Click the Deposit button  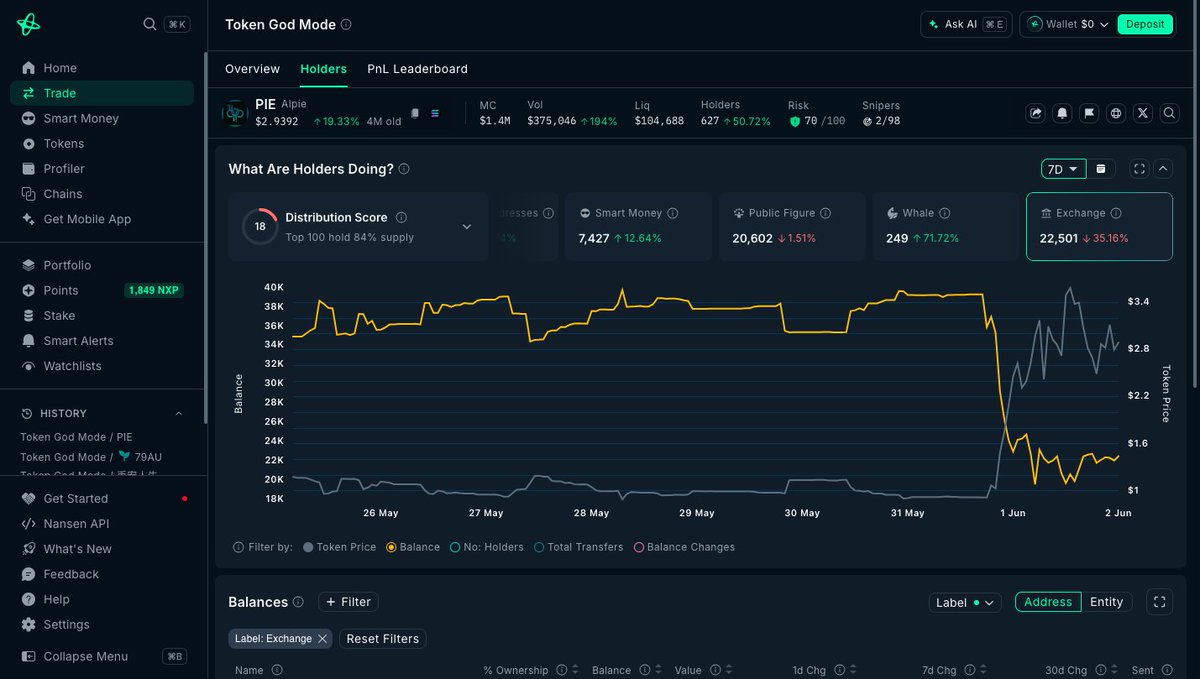click(x=1145, y=24)
